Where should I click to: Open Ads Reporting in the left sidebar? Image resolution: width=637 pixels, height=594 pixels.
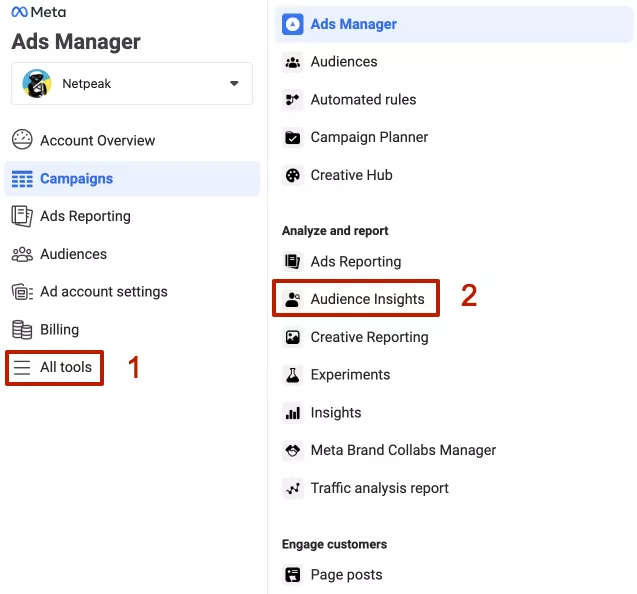point(85,216)
